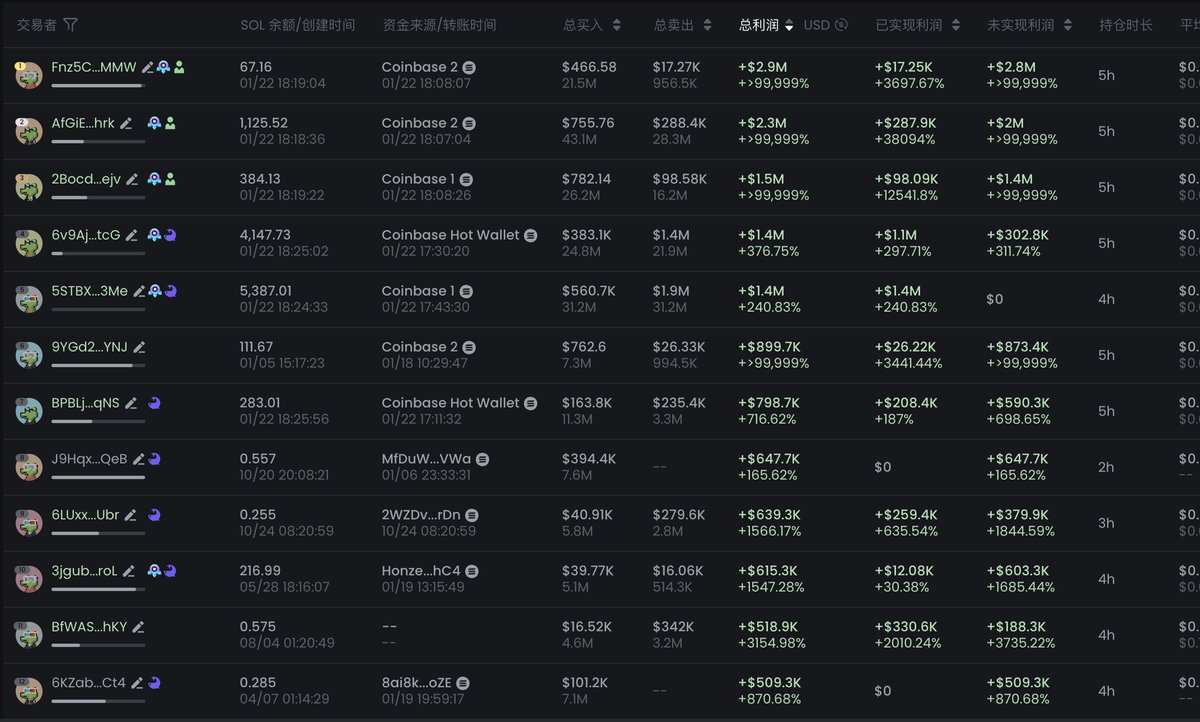Select total sold $342K cell
Screen dimensions: 1200x722
[x=673, y=627]
